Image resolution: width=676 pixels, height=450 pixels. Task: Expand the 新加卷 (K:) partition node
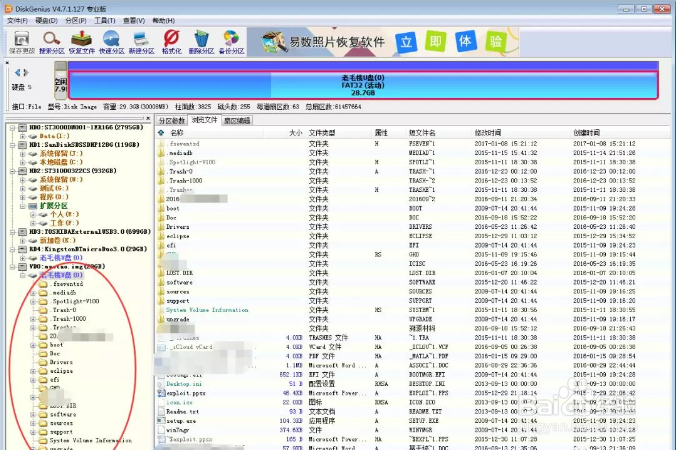(x=22, y=241)
